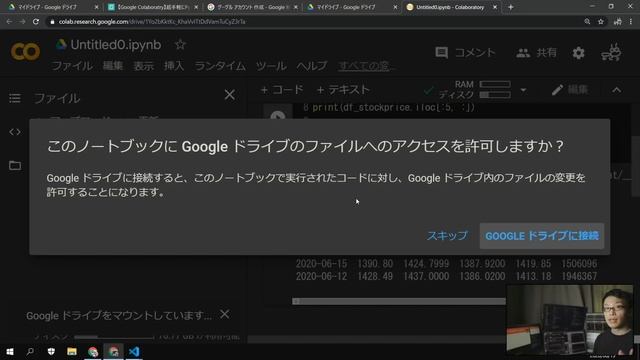Click the first Chrome icon in the taskbar

93,351
